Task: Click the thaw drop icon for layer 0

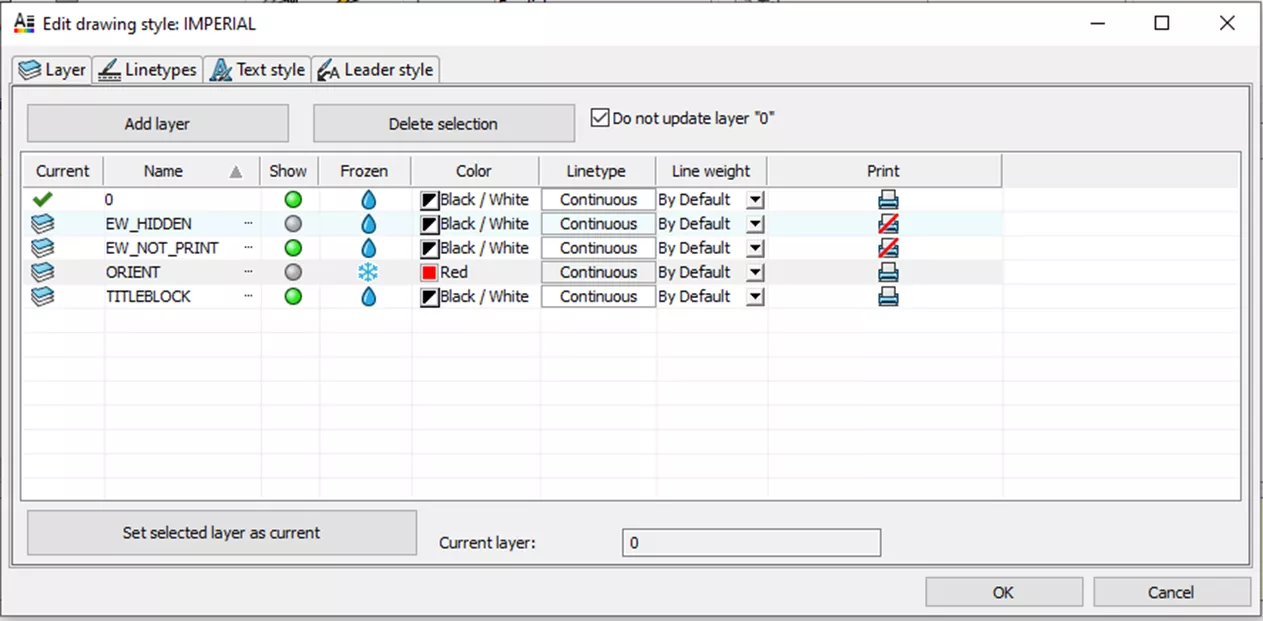Action: pyautogui.click(x=368, y=200)
